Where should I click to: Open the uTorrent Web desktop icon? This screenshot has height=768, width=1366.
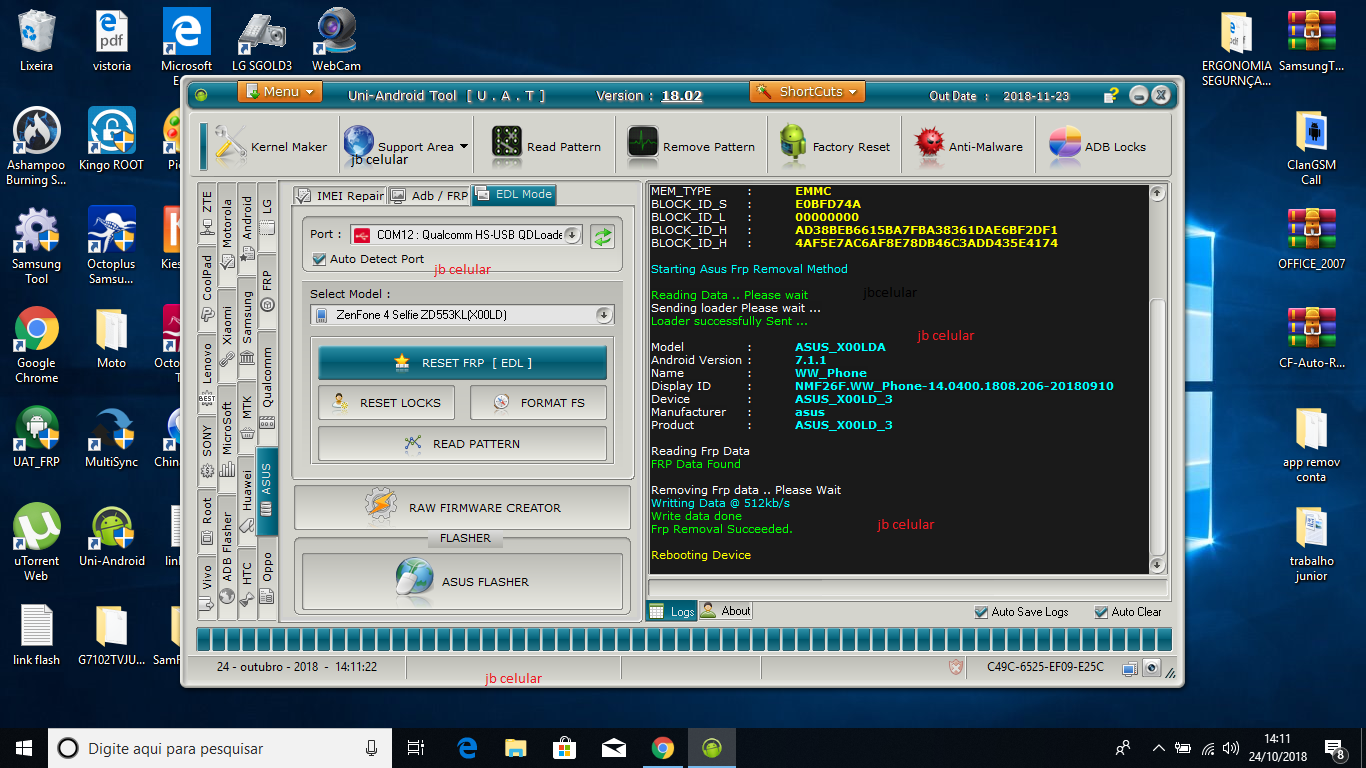tap(37, 544)
